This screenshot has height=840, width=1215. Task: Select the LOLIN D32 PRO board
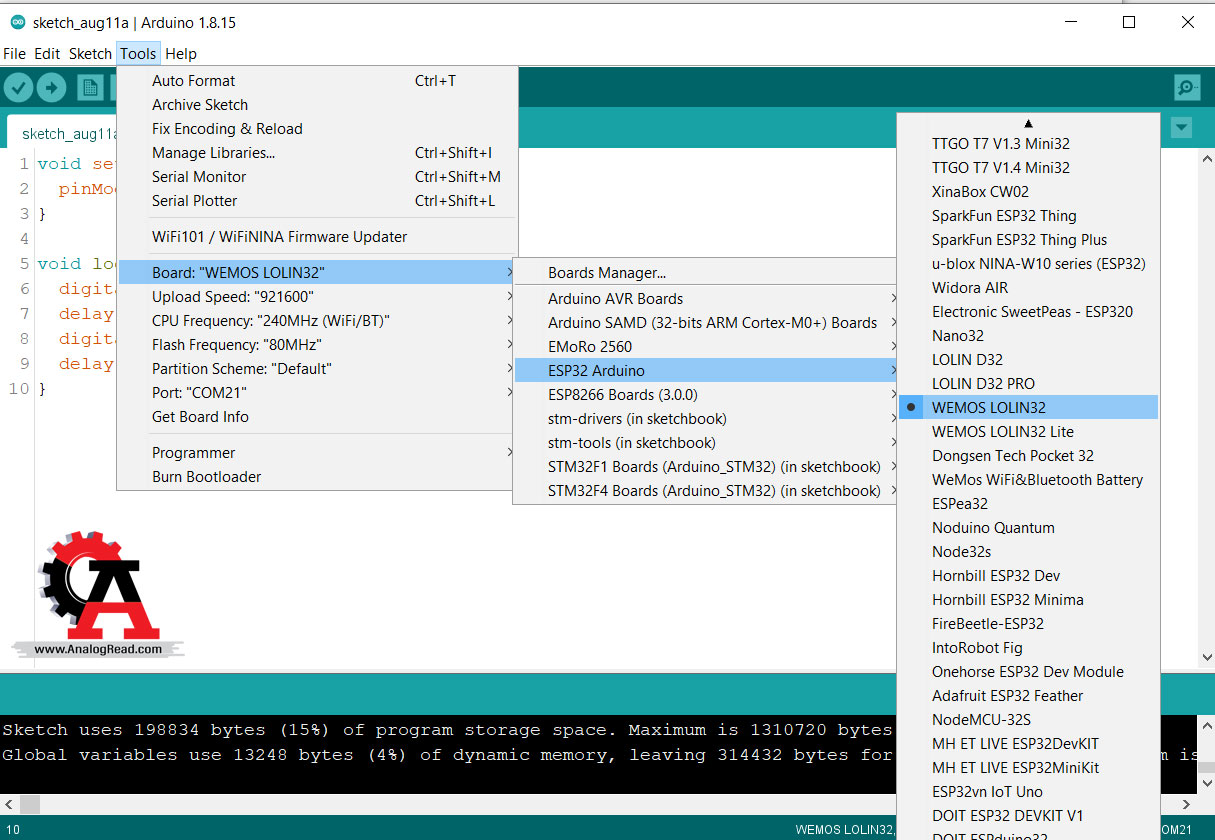[x=1028, y=384]
